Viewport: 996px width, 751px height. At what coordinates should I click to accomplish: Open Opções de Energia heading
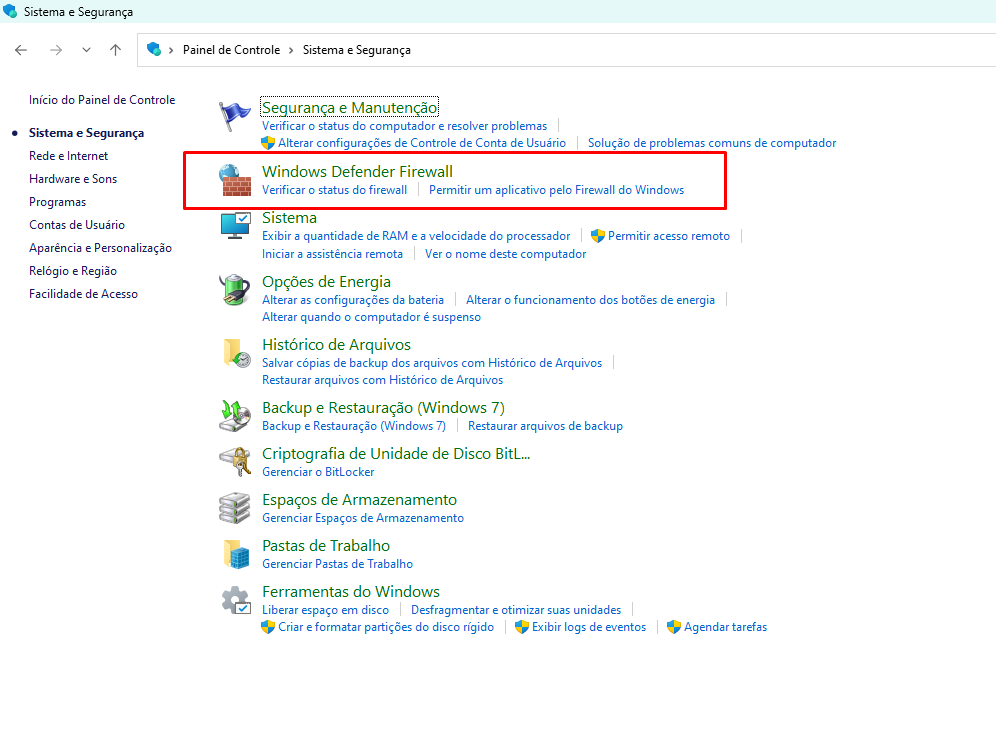[x=326, y=281]
